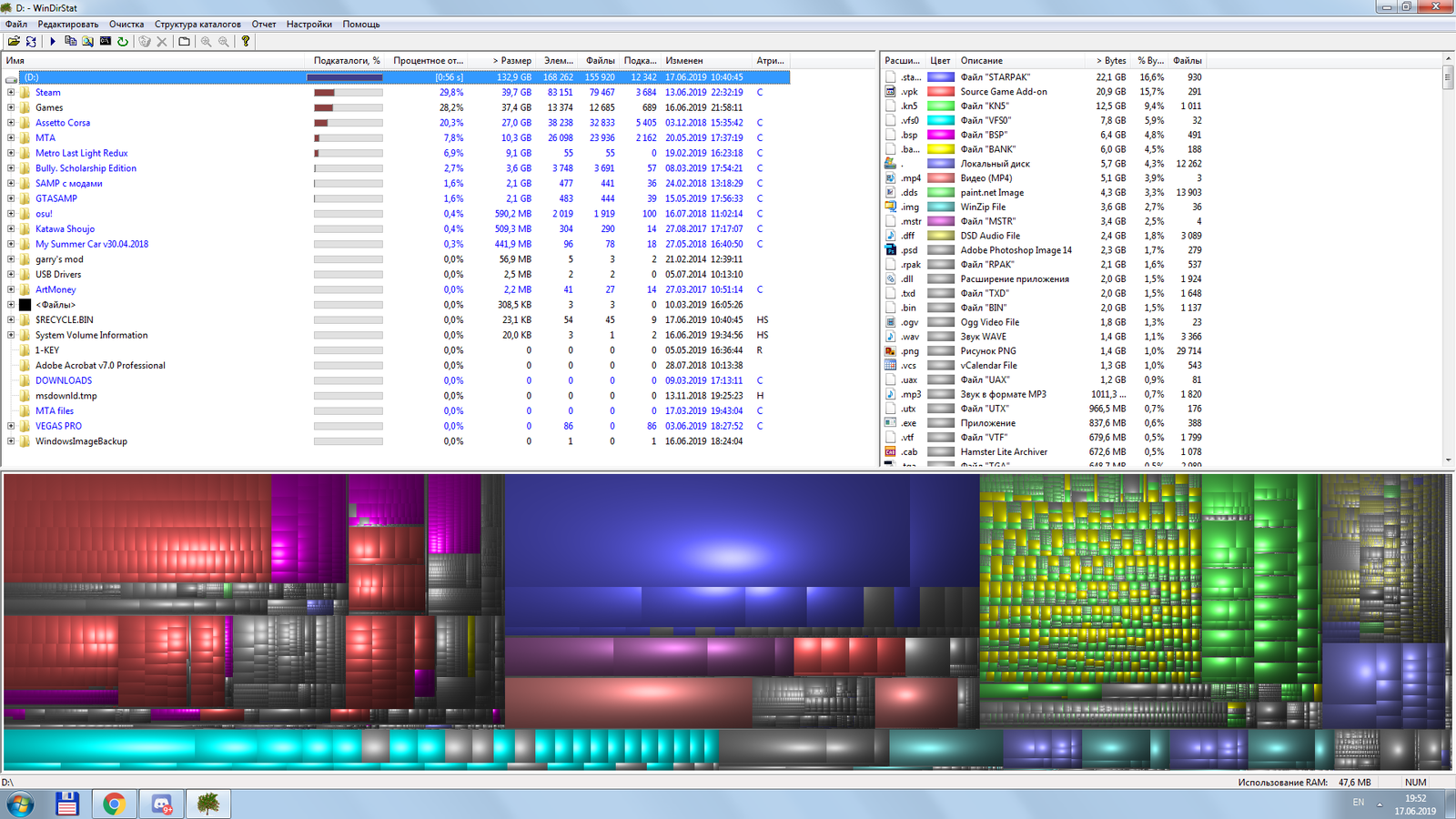This screenshot has width=1456, height=819.
Task: Click the Copy path toolbar icon
Action: tap(70, 41)
